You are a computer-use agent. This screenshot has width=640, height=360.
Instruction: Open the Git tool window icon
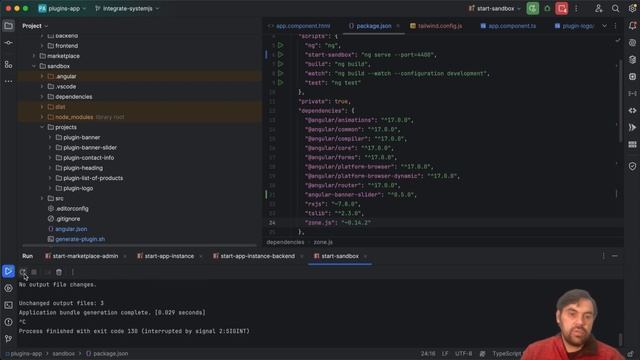pos(8,339)
